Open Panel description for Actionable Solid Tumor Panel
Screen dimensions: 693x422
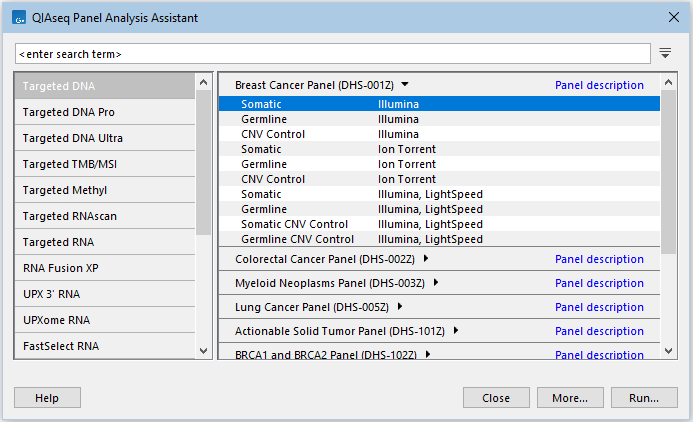click(x=599, y=331)
